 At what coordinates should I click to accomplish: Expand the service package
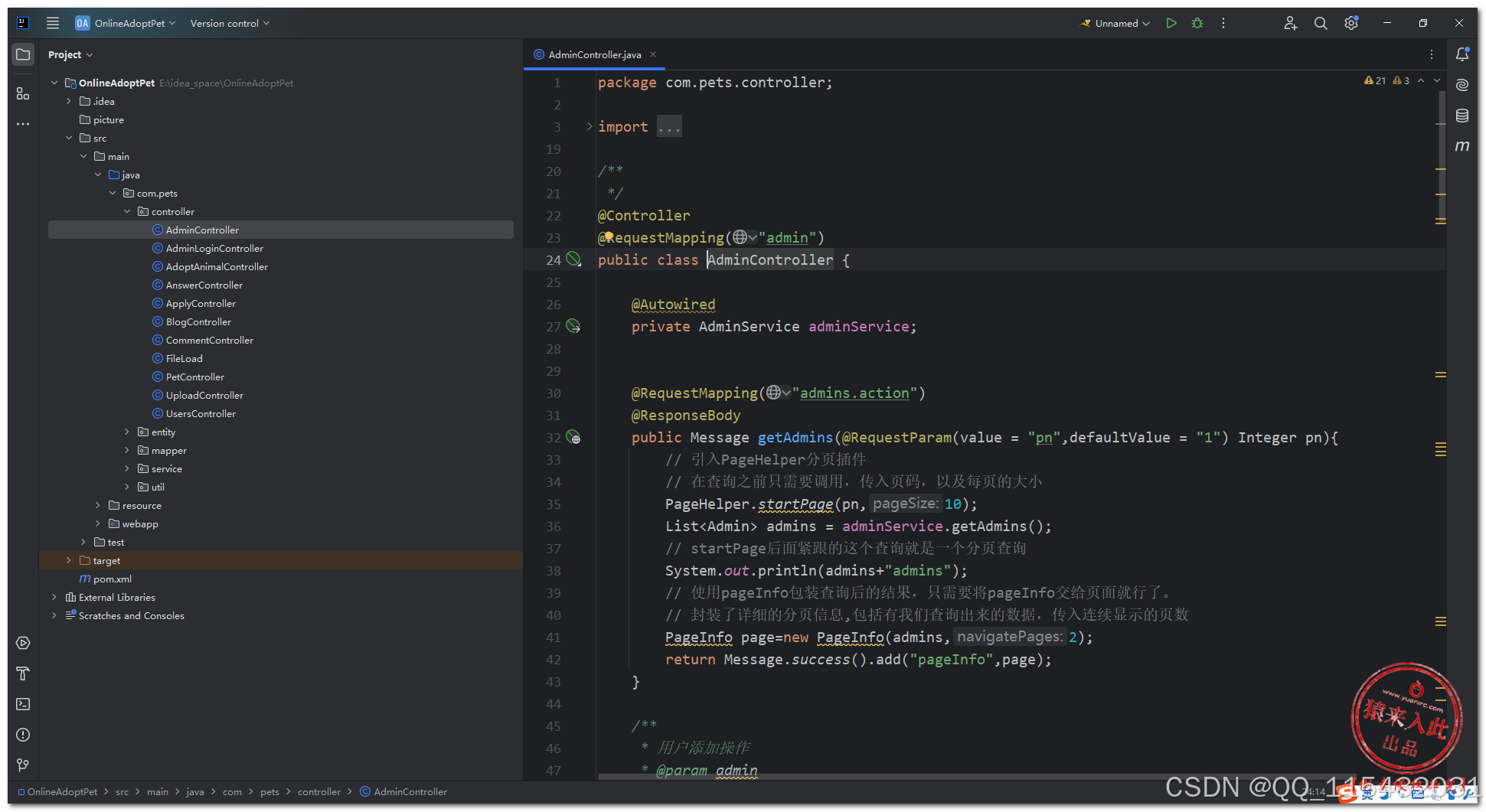[127, 468]
